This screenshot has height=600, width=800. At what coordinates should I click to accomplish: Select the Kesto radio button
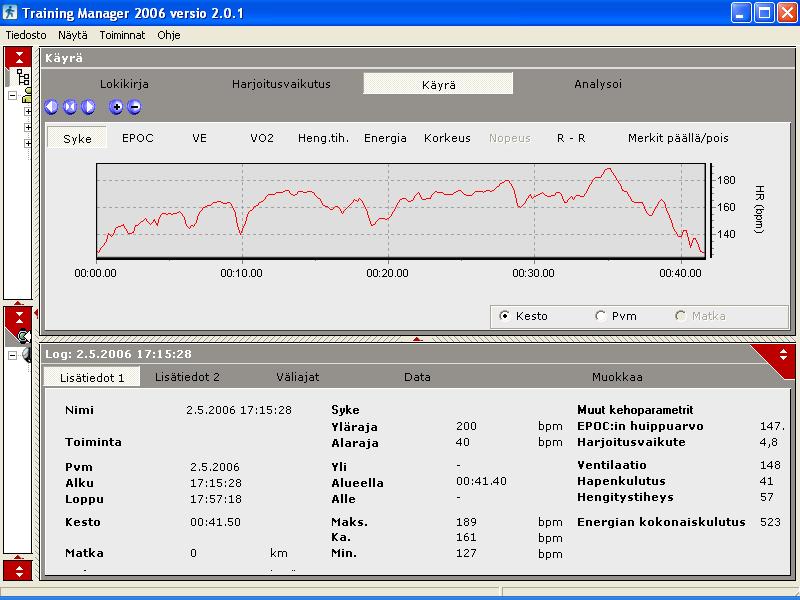click(504, 316)
